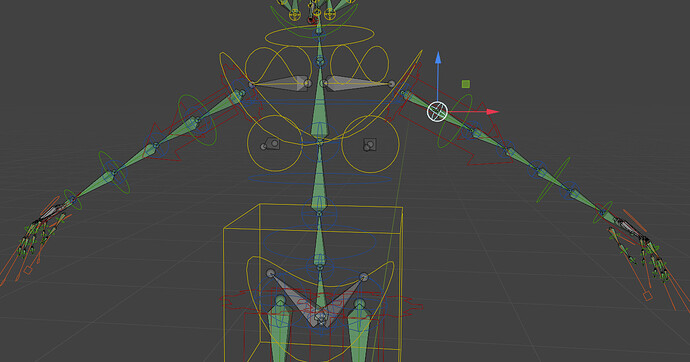Select the yellow ellipse neck control at the top
Viewport: 690px width, 362px height.
319,36
